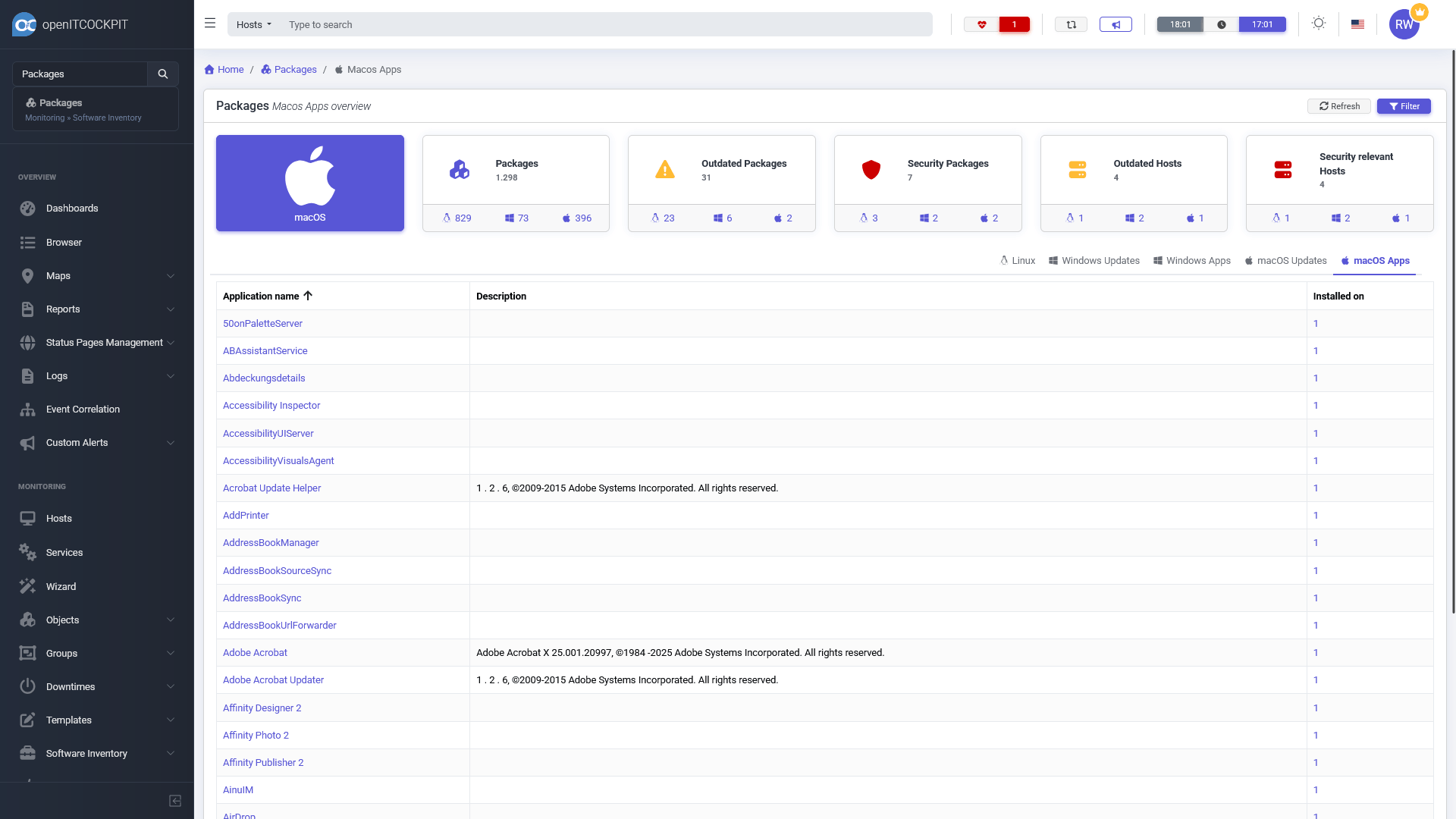The width and height of the screenshot is (1456, 819).
Task: Click the Type to search field
Action: (607, 24)
